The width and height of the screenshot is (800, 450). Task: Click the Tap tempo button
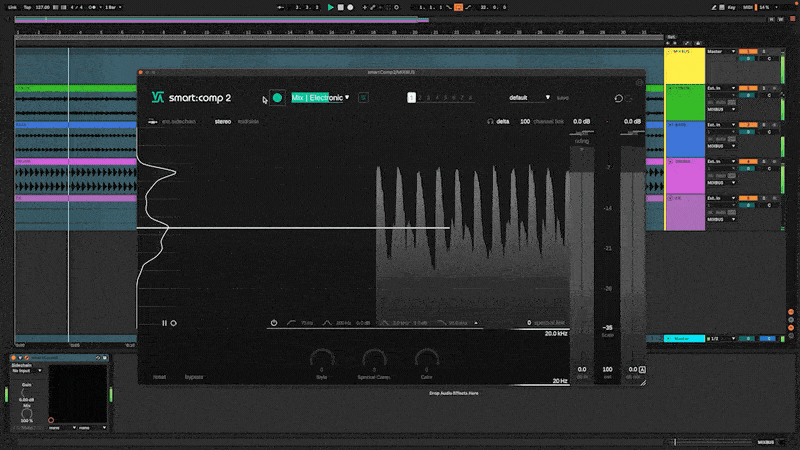coord(27,7)
